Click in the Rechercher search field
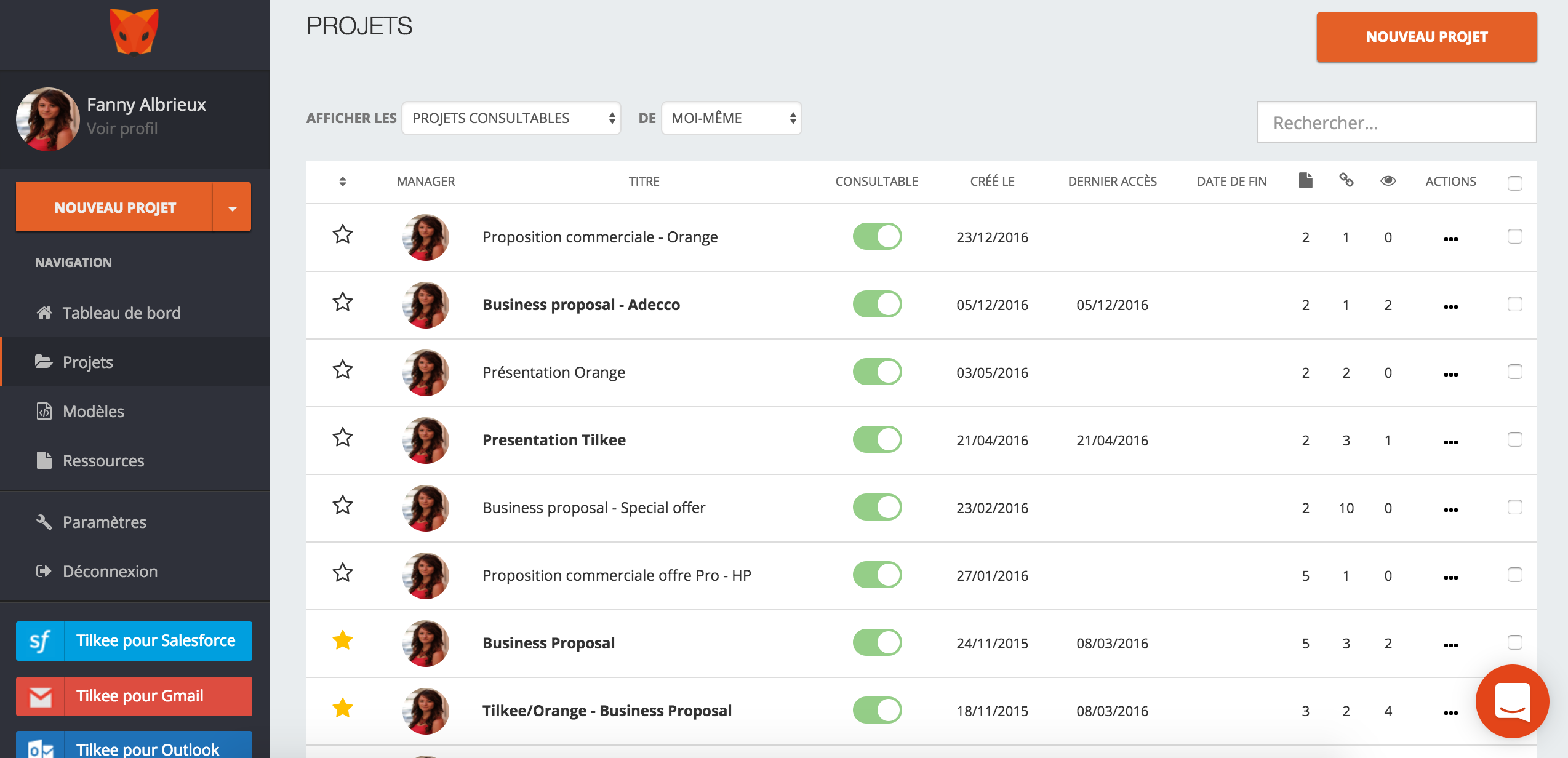Screen dimensions: 1568x758 coord(1396,122)
